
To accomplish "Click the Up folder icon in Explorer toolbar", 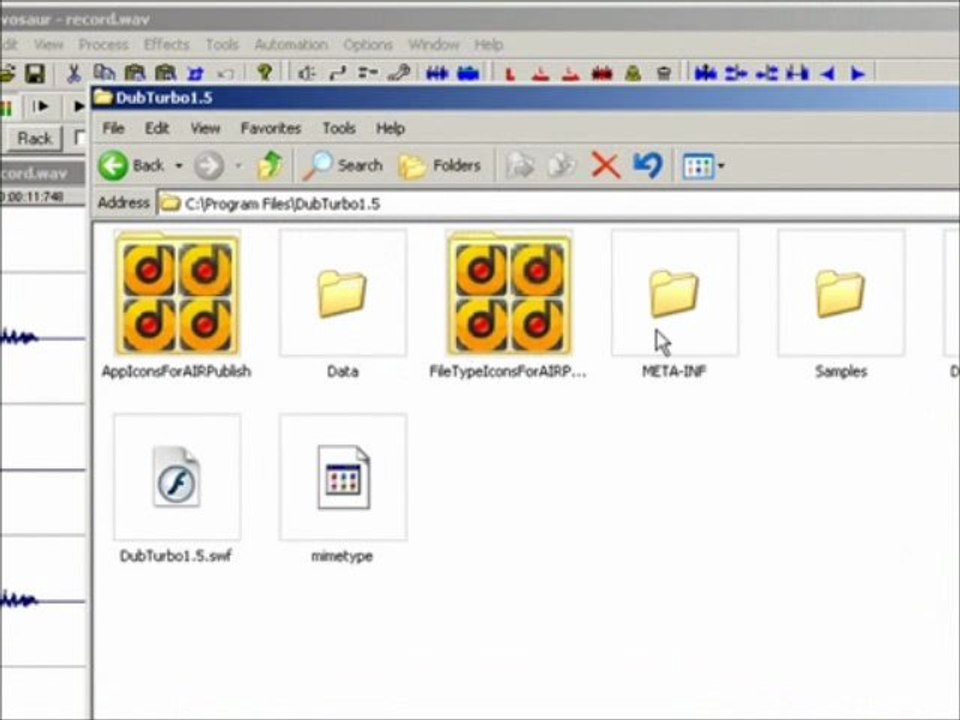I will pos(270,165).
